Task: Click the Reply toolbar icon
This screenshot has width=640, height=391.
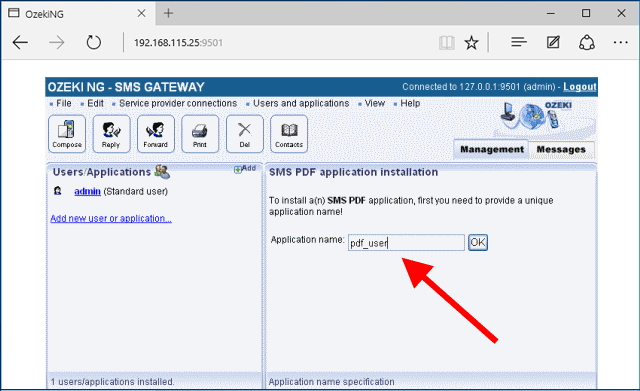Action: tap(111, 134)
